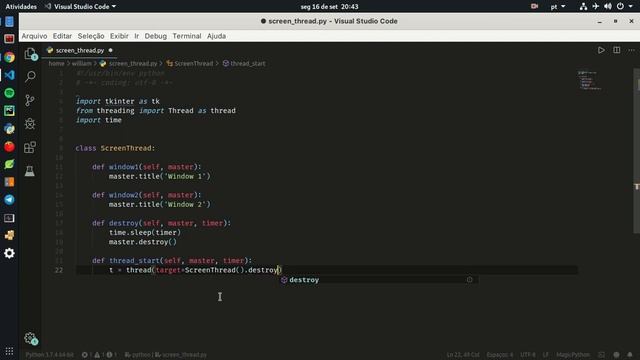The width and height of the screenshot is (640, 360).
Task: Open Spotify from the dock
Action: coord(9,93)
